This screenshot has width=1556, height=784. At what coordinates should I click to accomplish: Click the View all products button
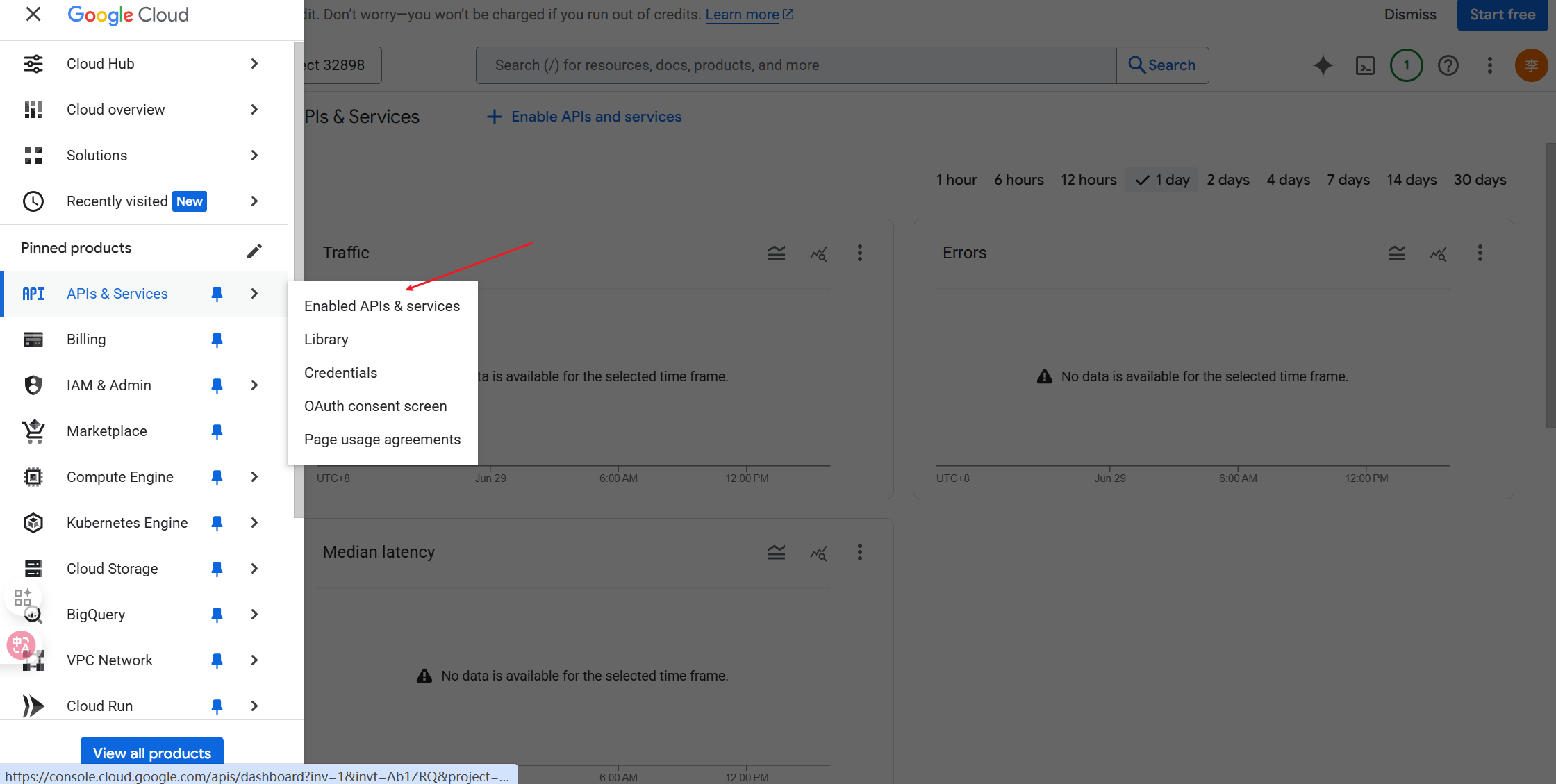151,753
